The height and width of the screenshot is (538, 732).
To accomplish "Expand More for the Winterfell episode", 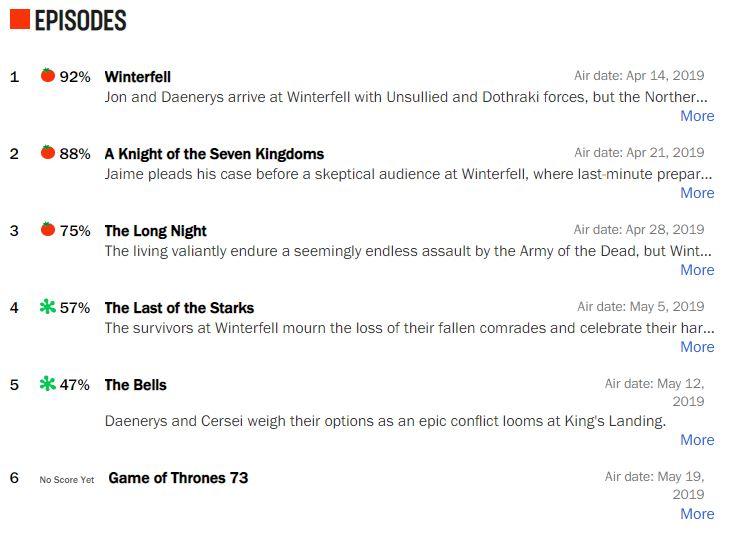I will pos(697,116).
